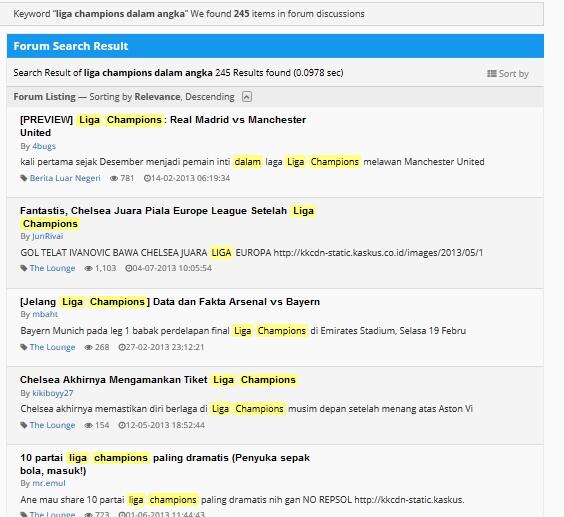
Task: Open the Sort by menu
Action: click(508, 74)
